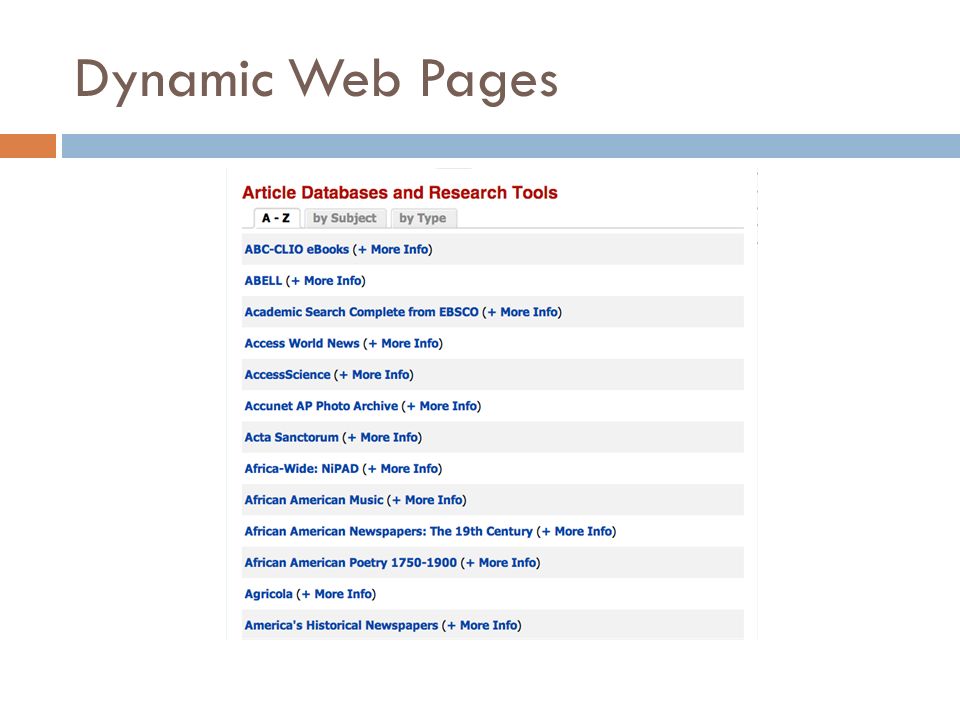Switch to the by Subject tab
The height and width of the screenshot is (720, 960).
(345, 218)
